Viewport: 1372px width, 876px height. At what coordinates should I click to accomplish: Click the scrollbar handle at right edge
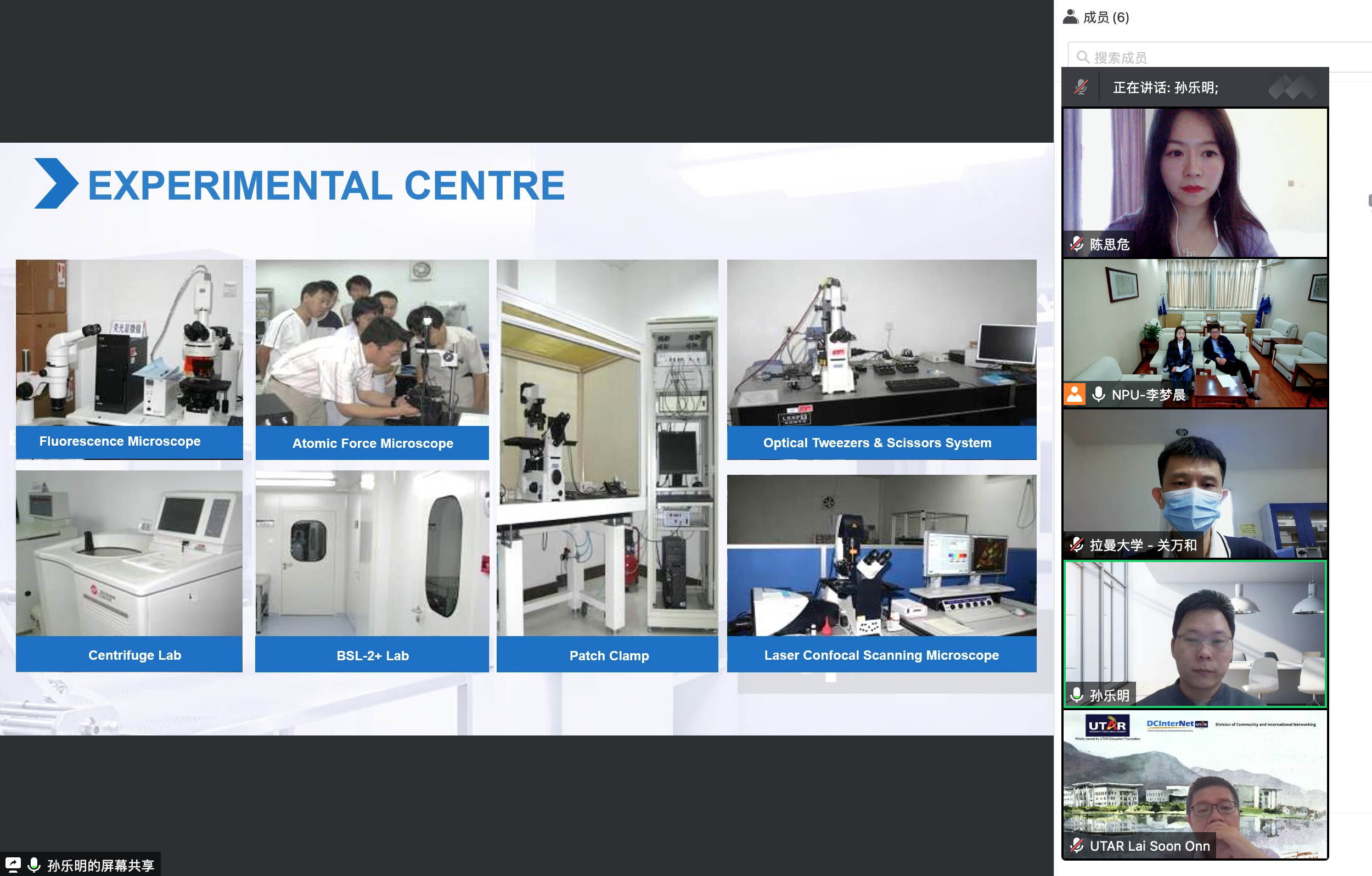point(1369,201)
